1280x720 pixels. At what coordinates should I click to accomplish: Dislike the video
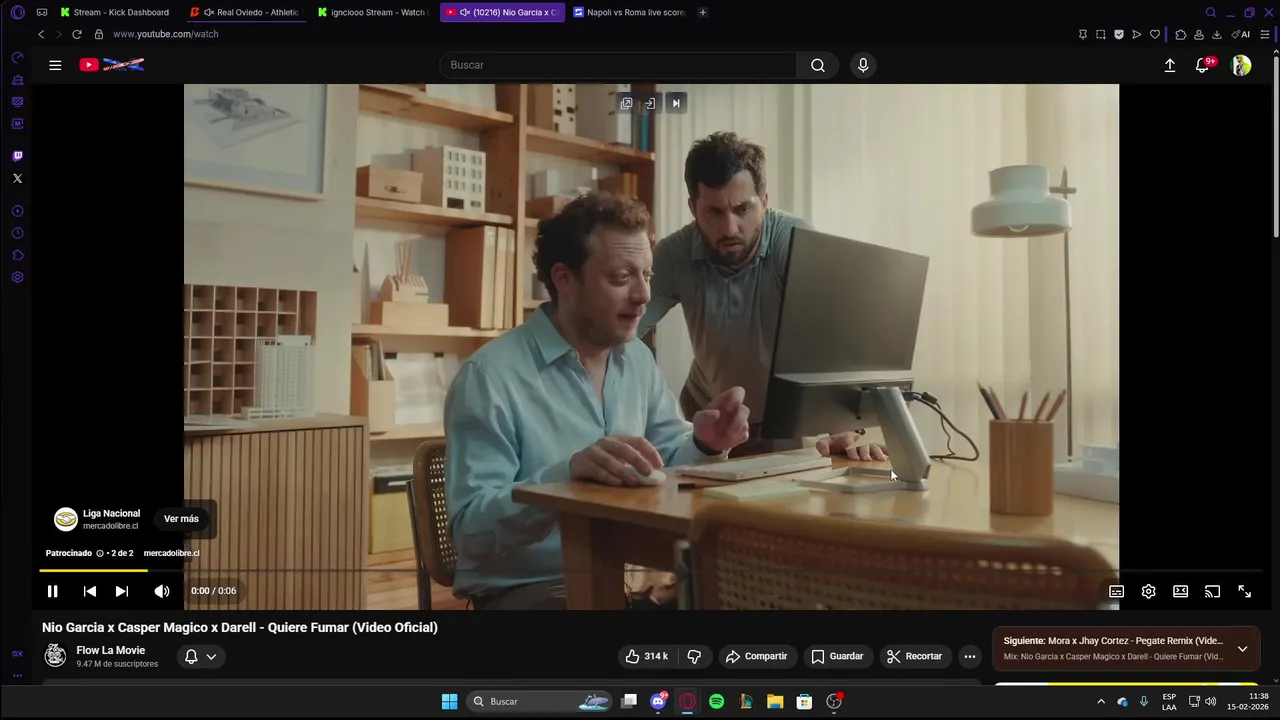pyautogui.click(x=694, y=656)
